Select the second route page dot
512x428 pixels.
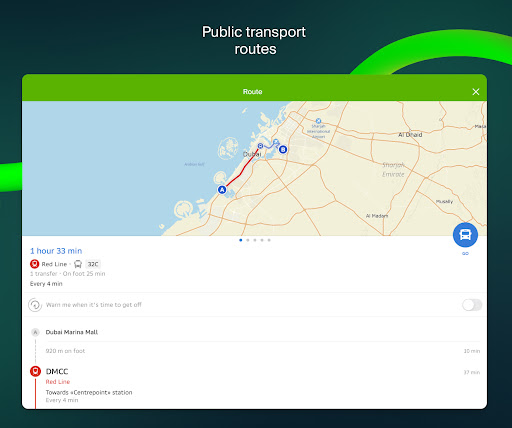tap(248, 240)
